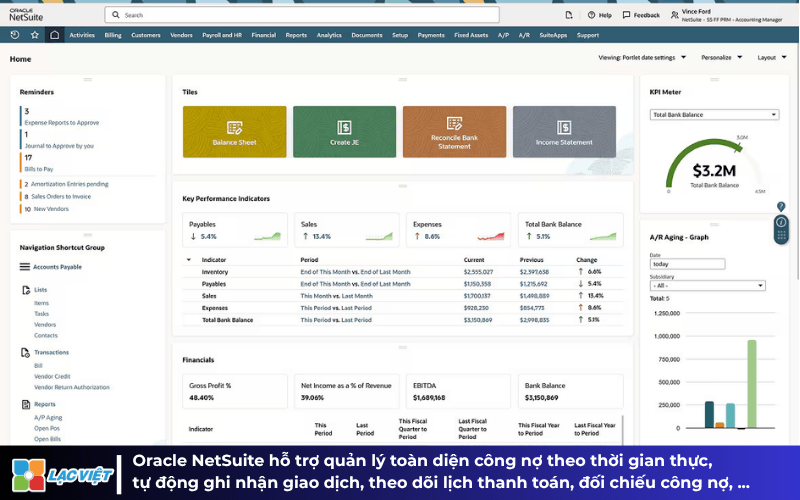800x500 pixels.
Task: Open the Create JE tile
Action: click(x=344, y=132)
